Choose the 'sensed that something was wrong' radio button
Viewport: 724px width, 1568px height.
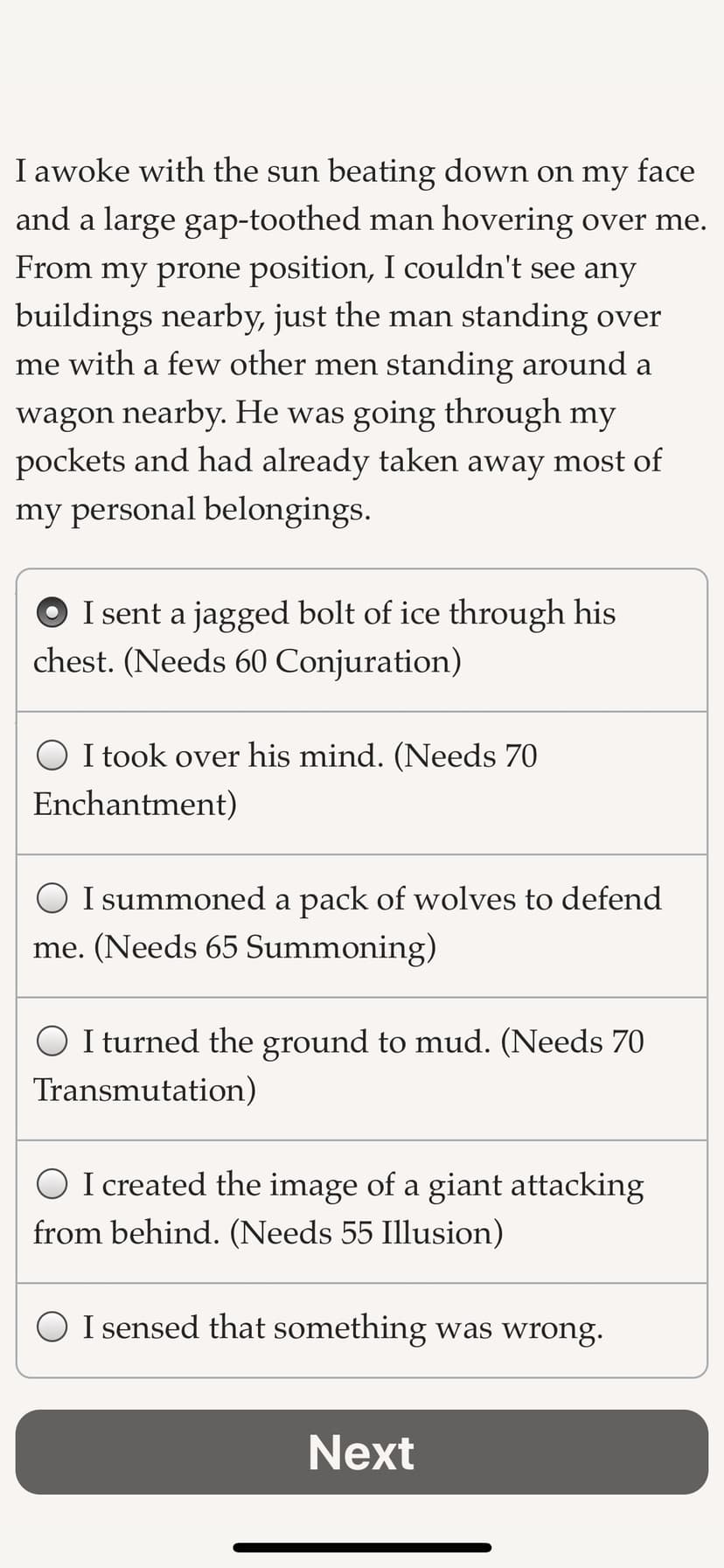coord(52,1328)
